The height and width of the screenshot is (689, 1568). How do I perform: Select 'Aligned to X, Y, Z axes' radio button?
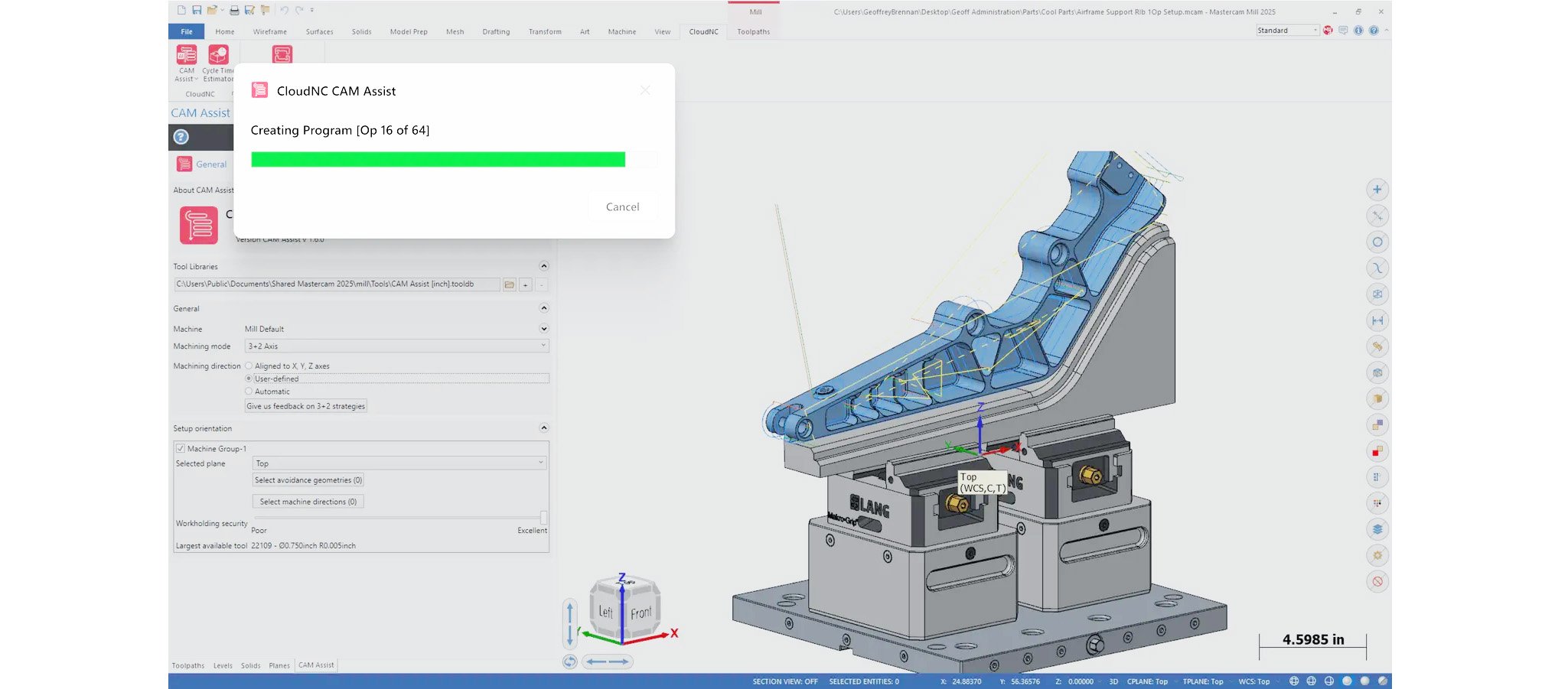coord(249,366)
